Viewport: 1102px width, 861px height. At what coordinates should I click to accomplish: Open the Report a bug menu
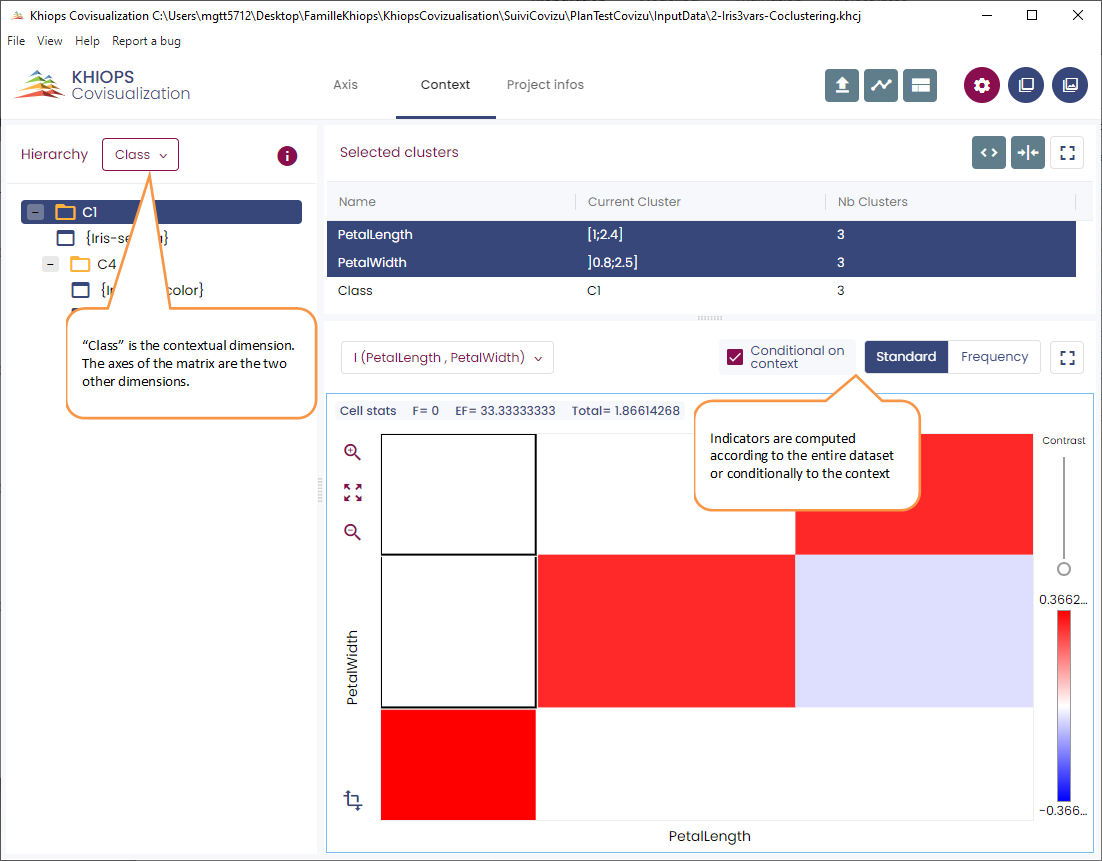[x=146, y=41]
